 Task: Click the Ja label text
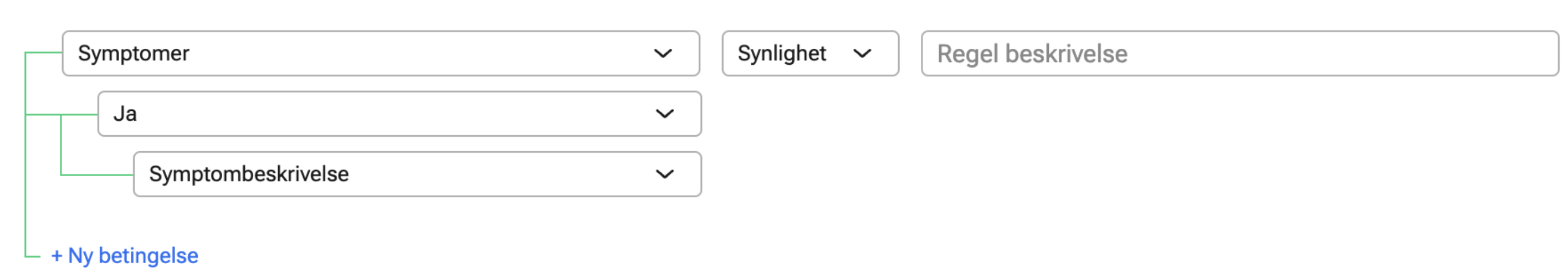click(x=125, y=114)
